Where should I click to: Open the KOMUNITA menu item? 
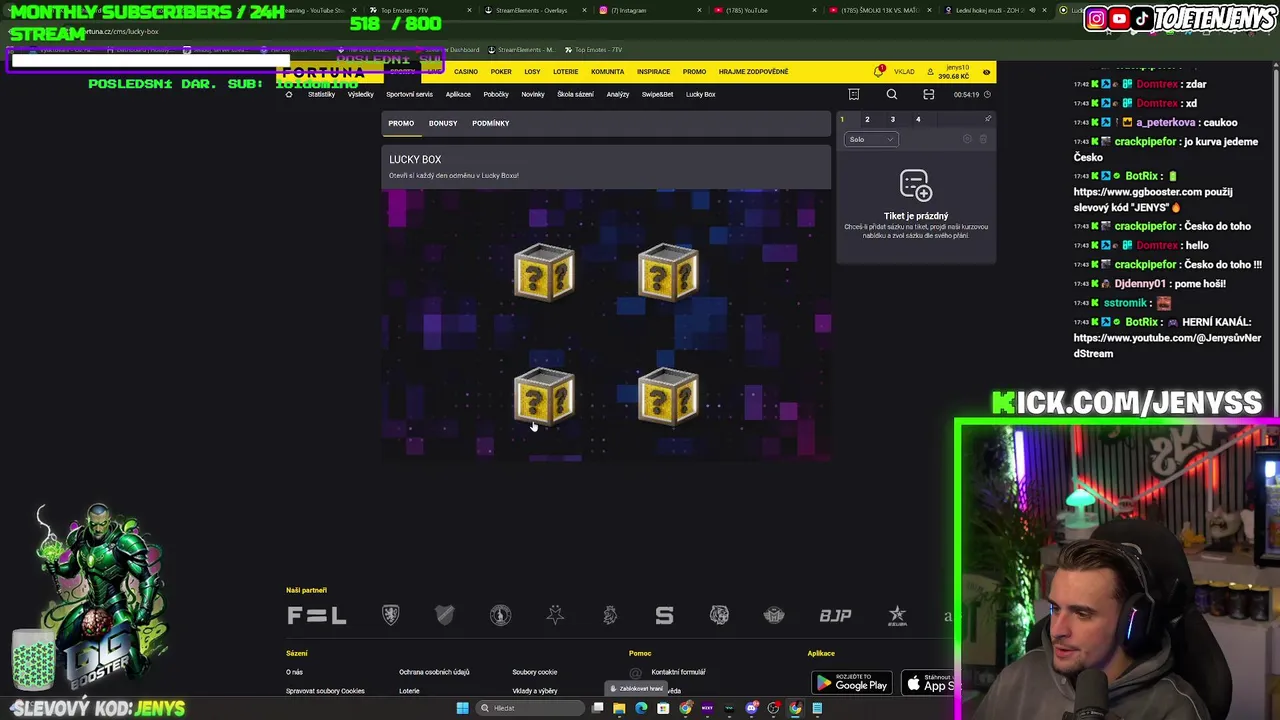pos(607,72)
